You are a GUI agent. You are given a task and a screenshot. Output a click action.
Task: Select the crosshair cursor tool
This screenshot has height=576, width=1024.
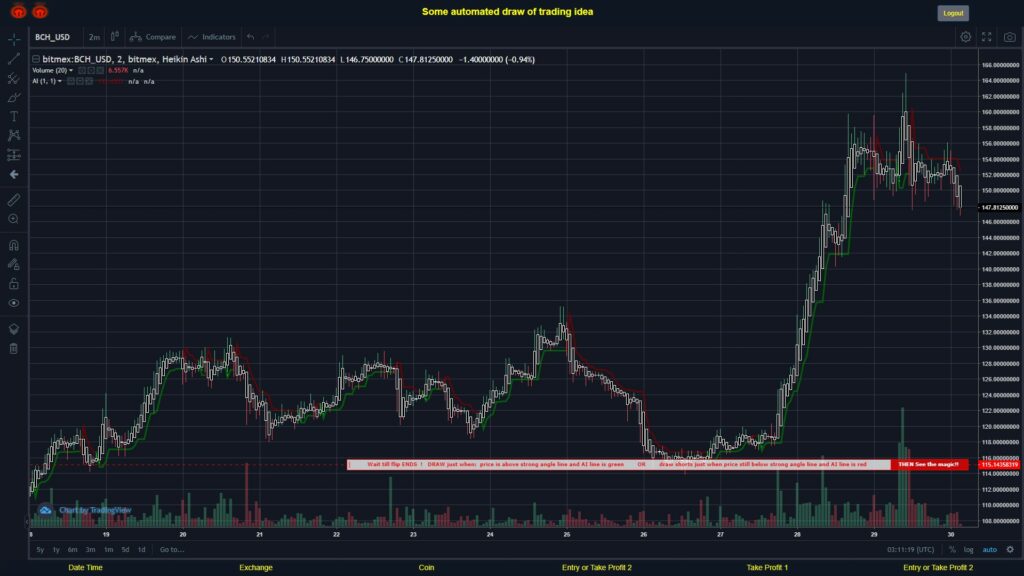pyautogui.click(x=13, y=40)
